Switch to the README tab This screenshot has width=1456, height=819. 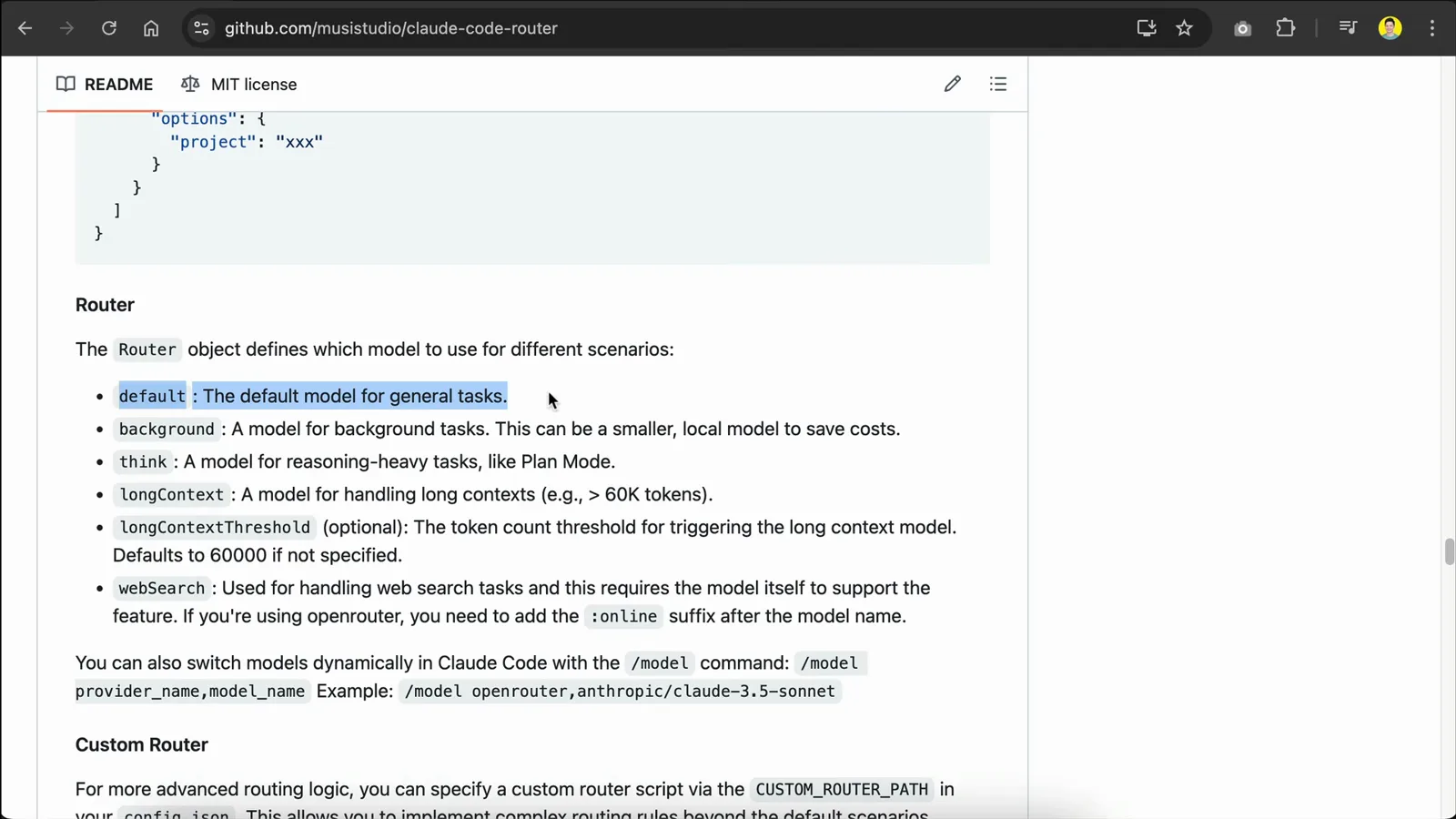pyautogui.click(x=105, y=84)
